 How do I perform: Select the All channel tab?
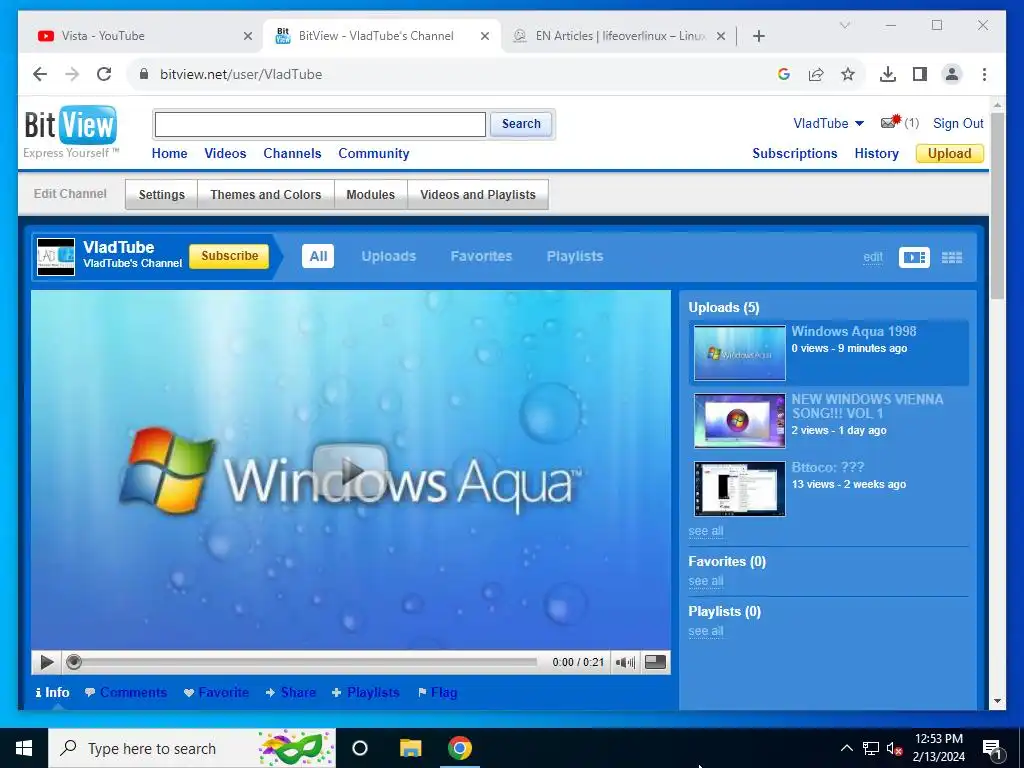(318, 256)
